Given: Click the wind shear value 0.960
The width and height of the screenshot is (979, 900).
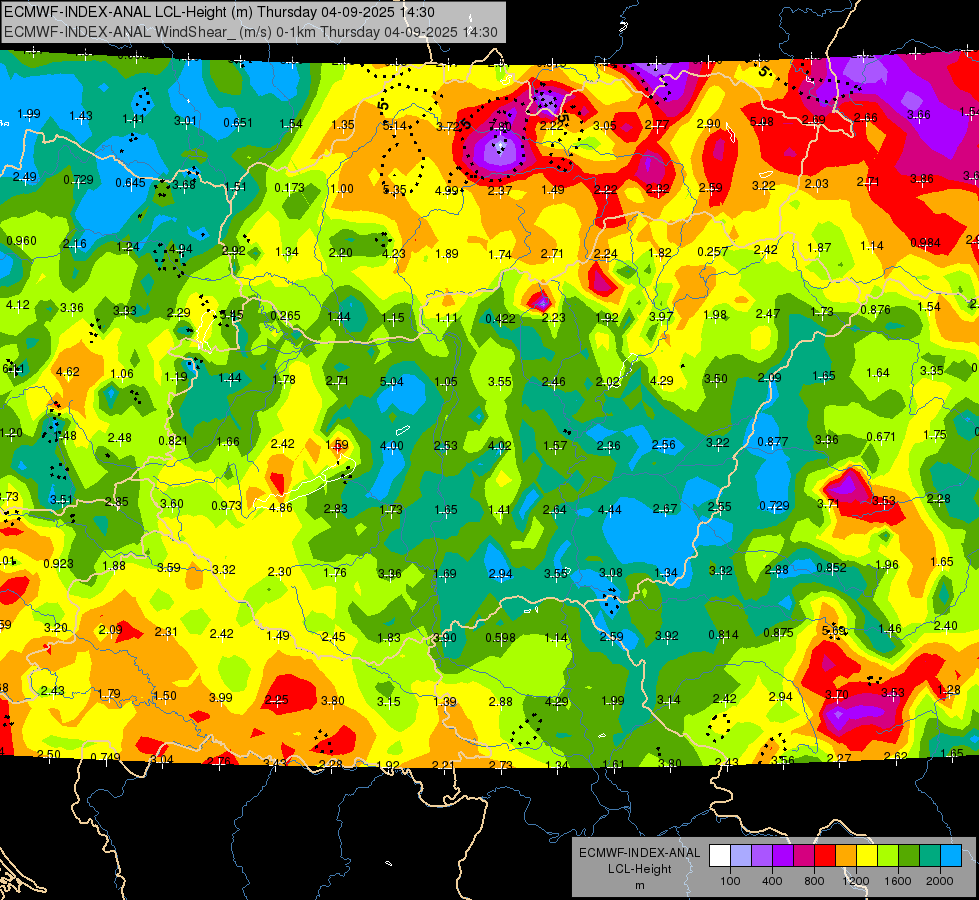Looking at the screenshot, I should (21, 240).
